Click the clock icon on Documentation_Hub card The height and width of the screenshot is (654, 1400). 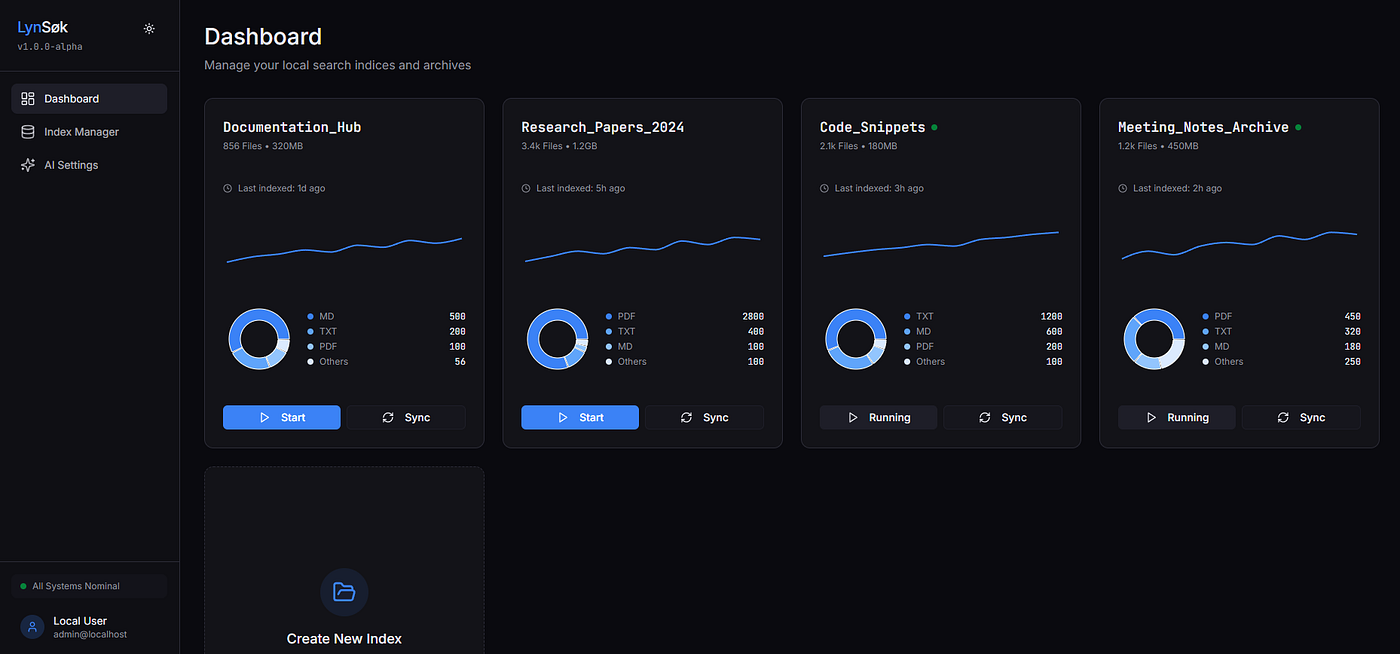228,188
